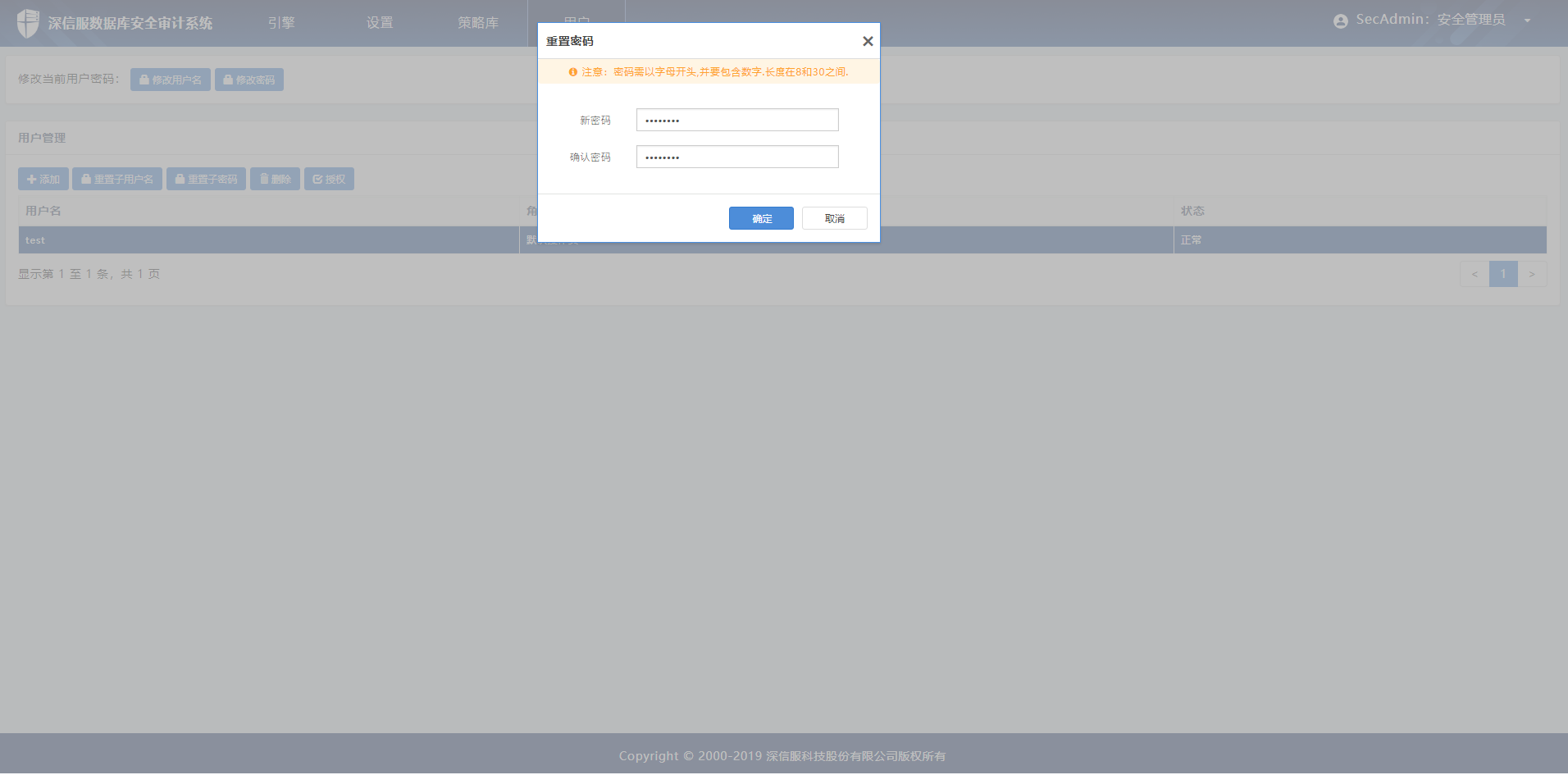This screenshot has width=1568, height=775.
Task: Go to previous page with < button
Action: click(1475, 274)
